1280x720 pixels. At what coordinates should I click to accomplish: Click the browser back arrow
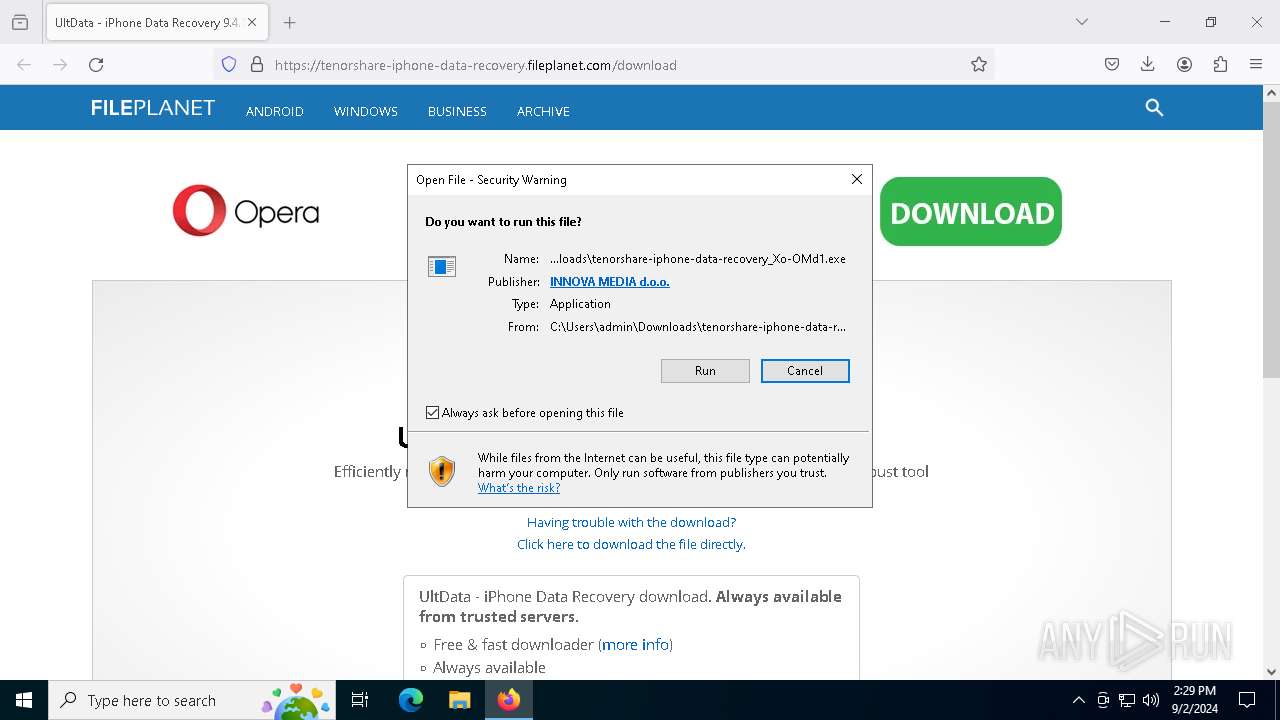[x=24, y=64]
